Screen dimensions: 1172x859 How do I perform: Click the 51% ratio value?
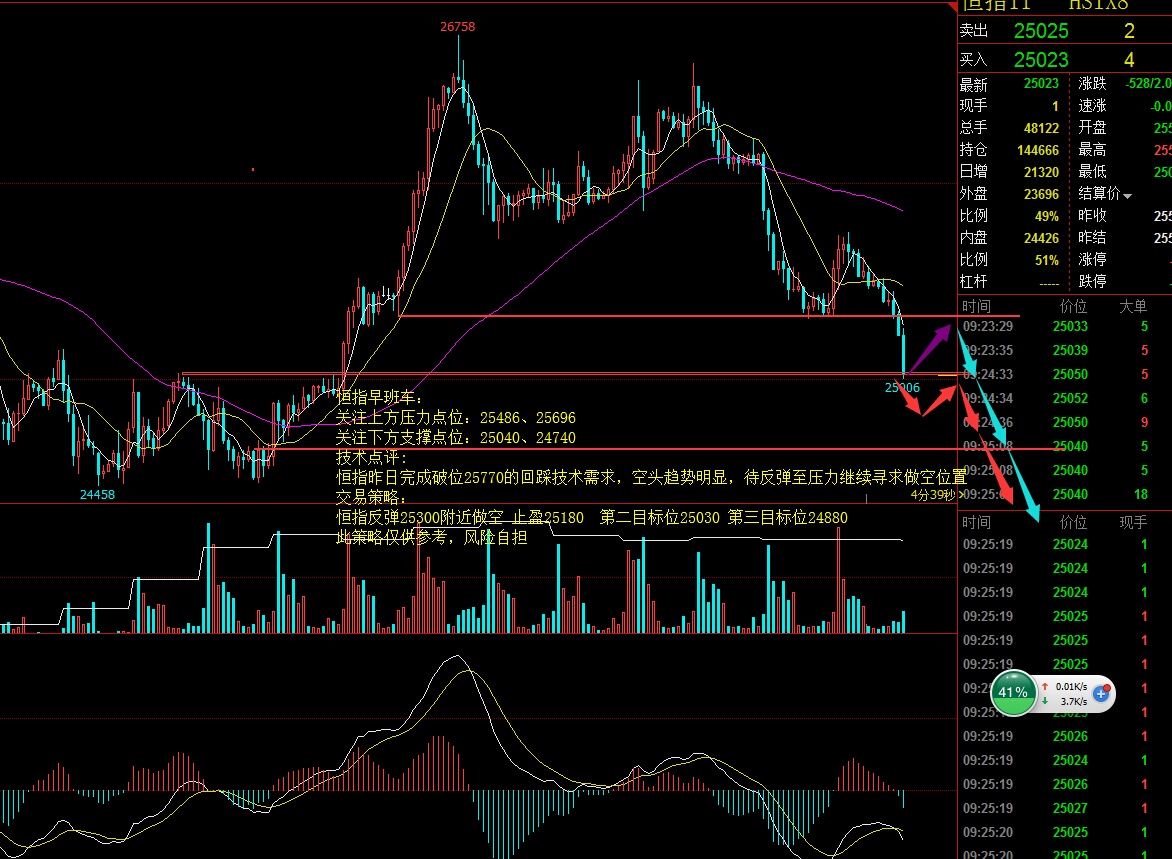click(1046, 260)
